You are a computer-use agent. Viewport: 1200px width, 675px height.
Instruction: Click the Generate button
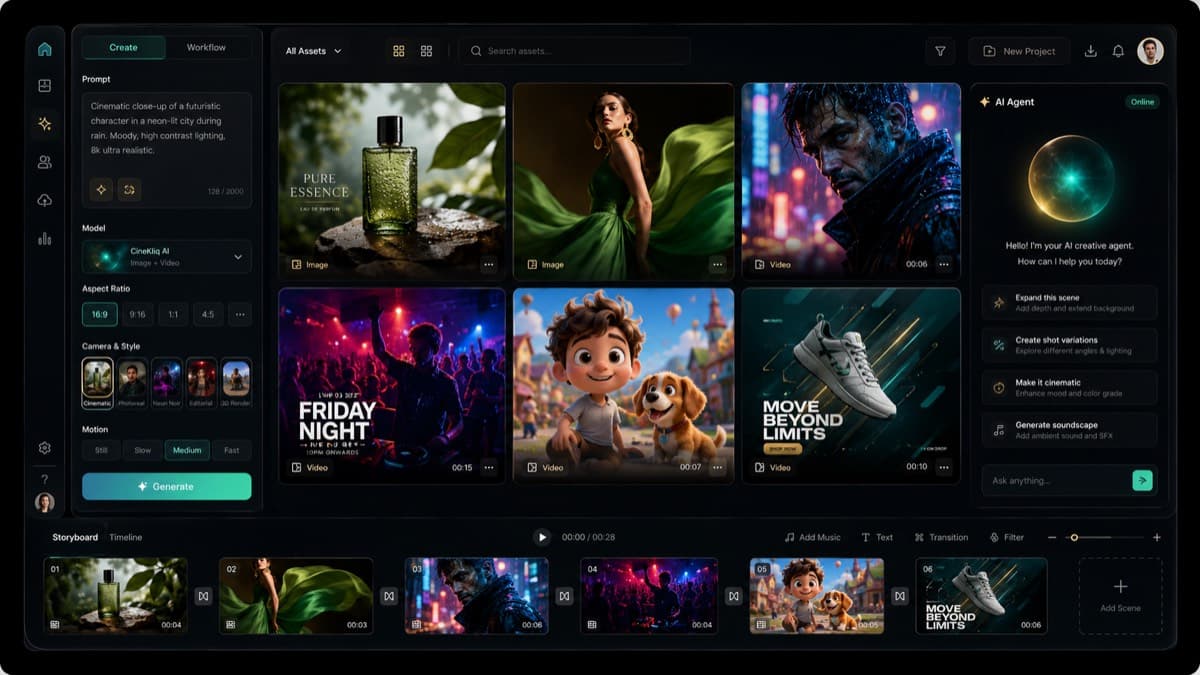(x=167, y=486)
